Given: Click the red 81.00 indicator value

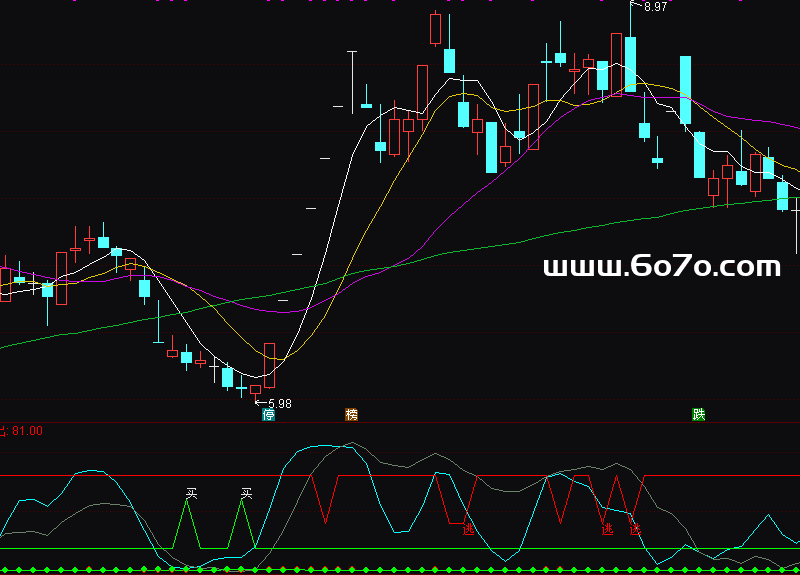Looking at the screenshot, I should 26,431.
